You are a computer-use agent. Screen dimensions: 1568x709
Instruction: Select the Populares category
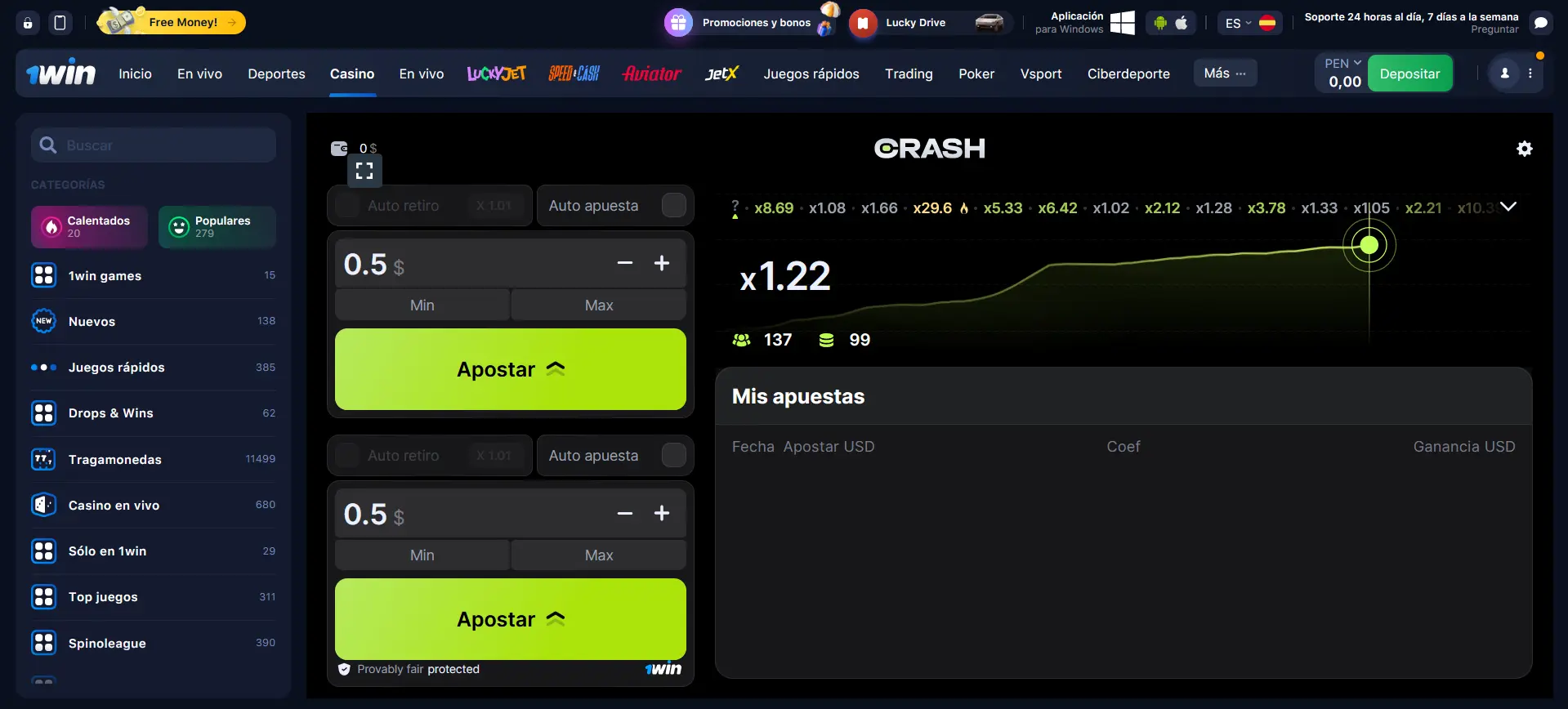point(217,227)
